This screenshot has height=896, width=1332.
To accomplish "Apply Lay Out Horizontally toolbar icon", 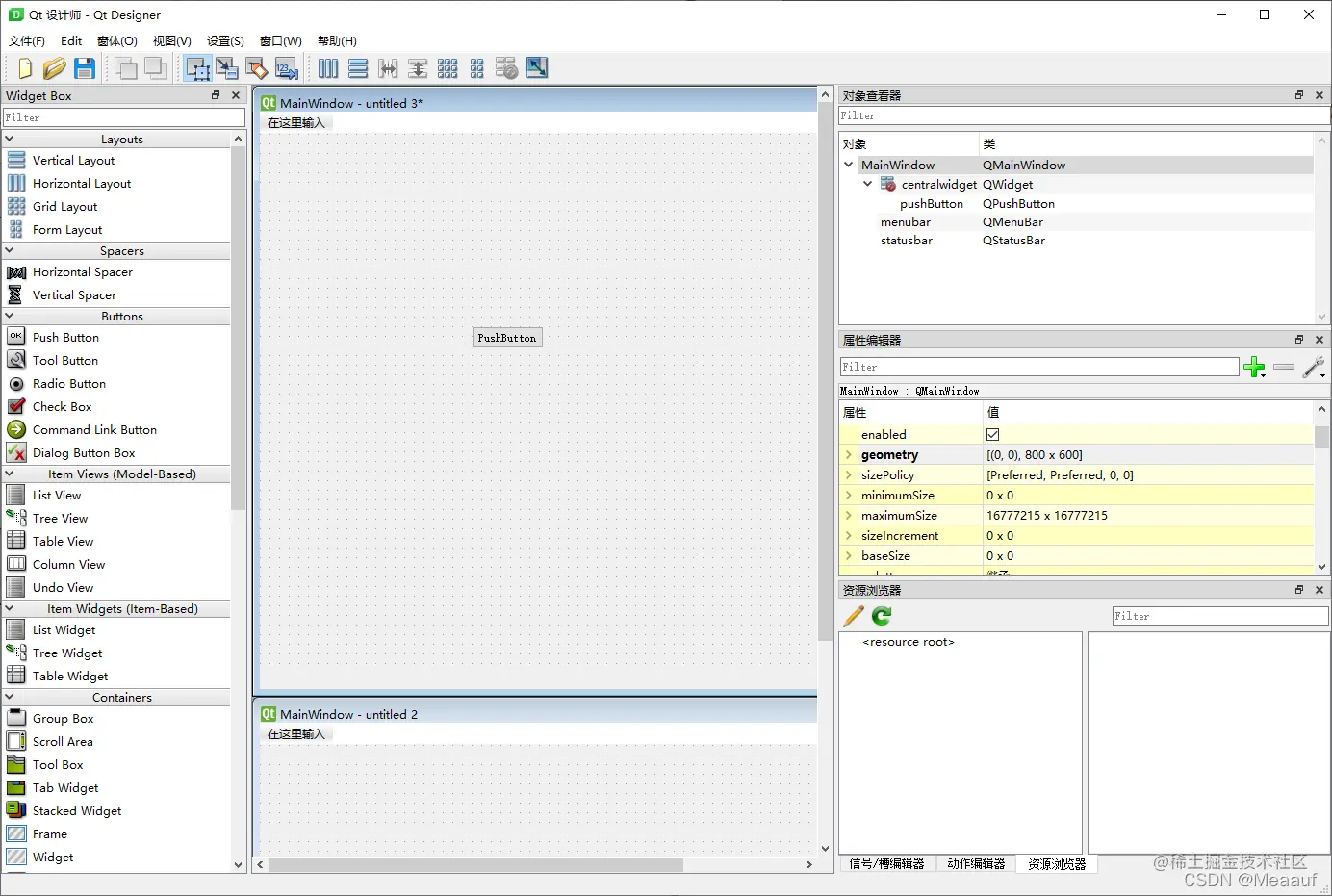I will (x=328, y=68).
